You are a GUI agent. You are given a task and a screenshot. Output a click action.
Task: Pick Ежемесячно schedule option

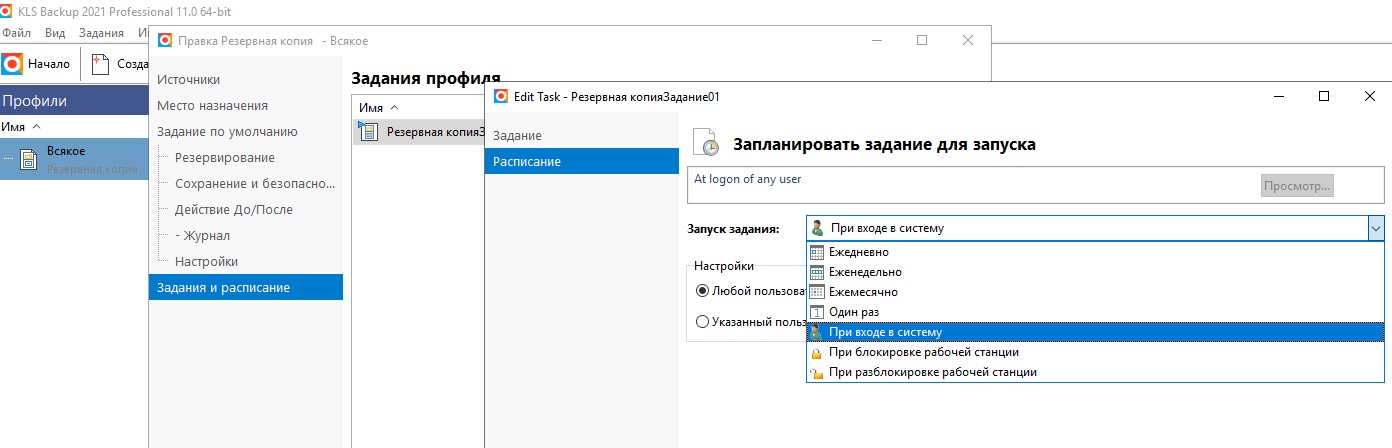pos(862,292)
